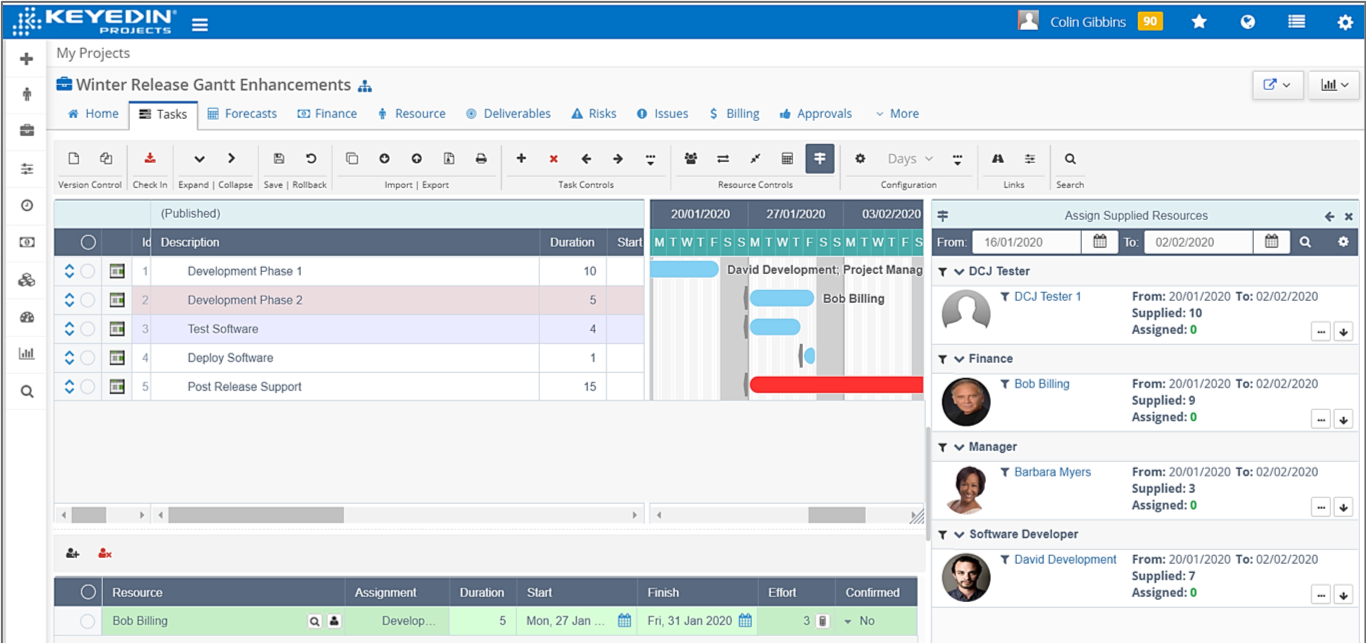Open the external link share dropdown
Screen dimensions: 1366x643
[x=1277, y=85]
